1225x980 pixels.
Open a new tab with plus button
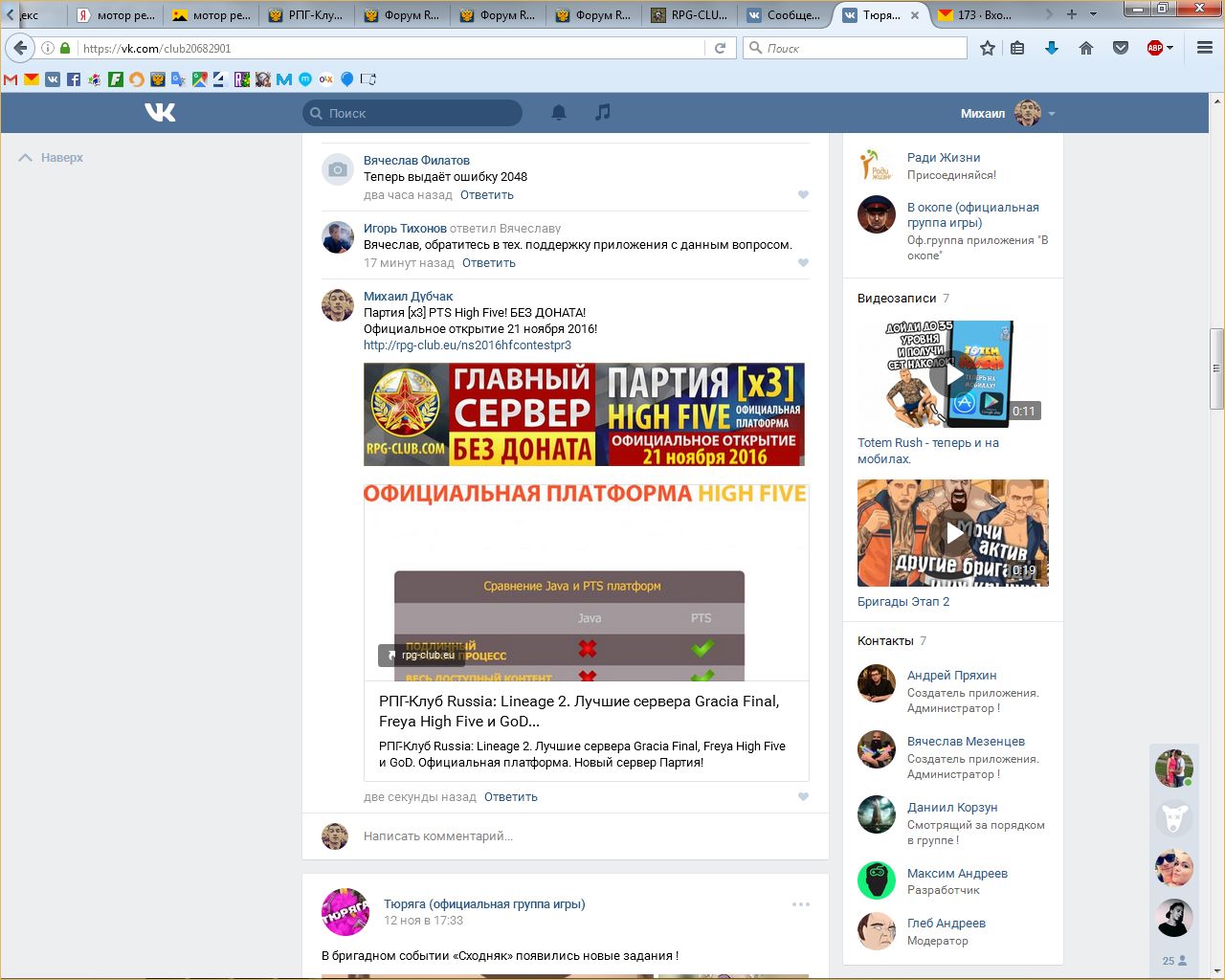click(1072, 14)
